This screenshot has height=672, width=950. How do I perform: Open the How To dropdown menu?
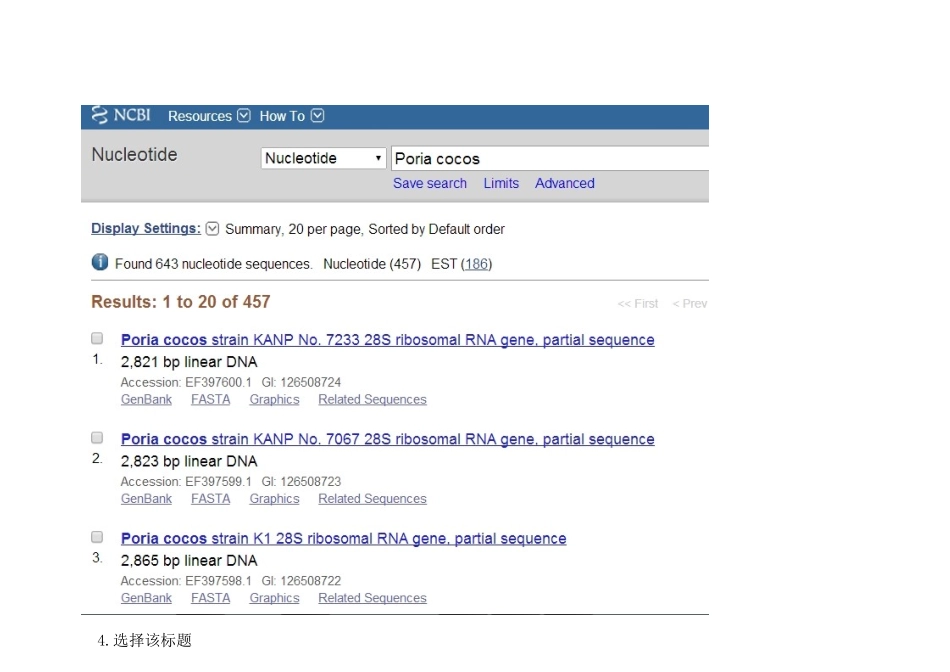[292, 116]
